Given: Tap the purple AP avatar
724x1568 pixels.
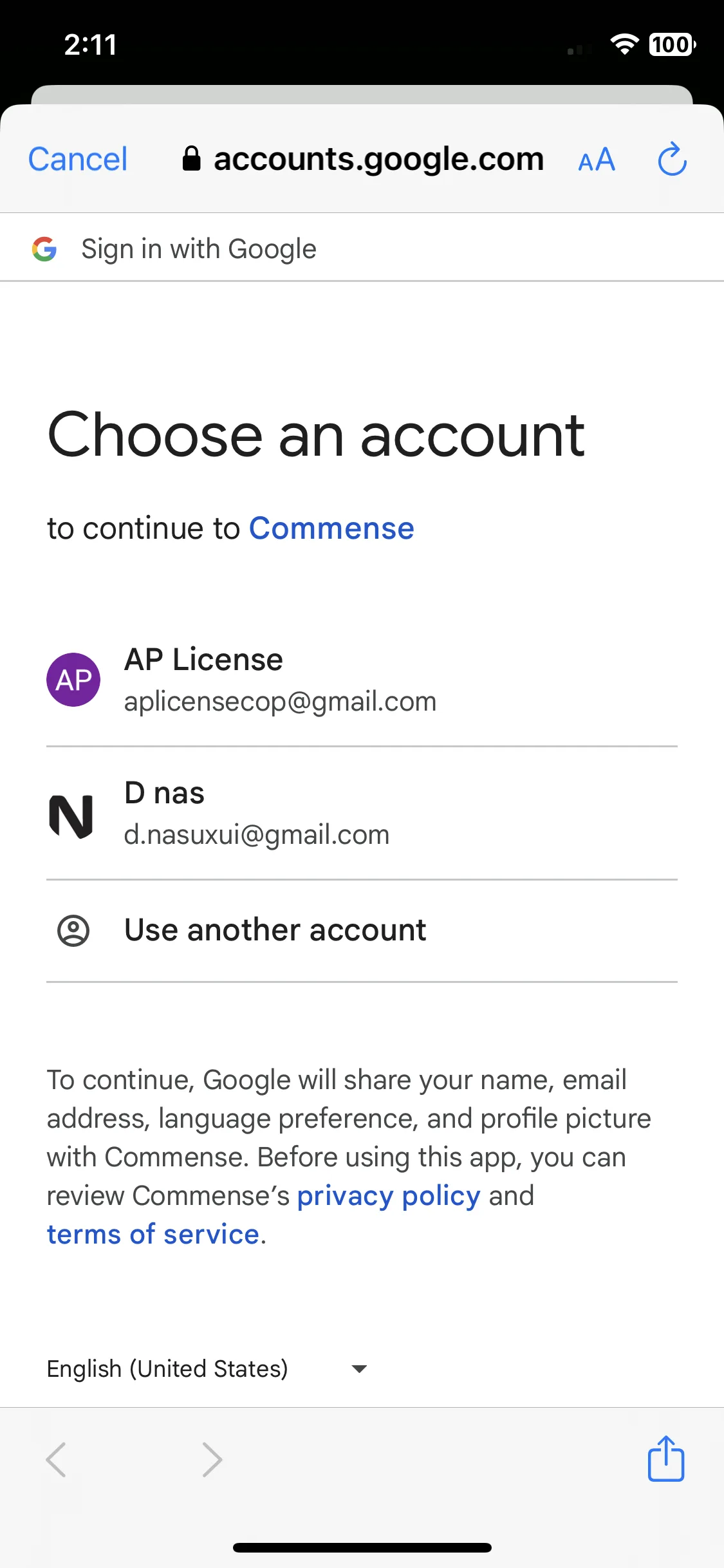Looking at the screenshot, I should coord(73,680).
